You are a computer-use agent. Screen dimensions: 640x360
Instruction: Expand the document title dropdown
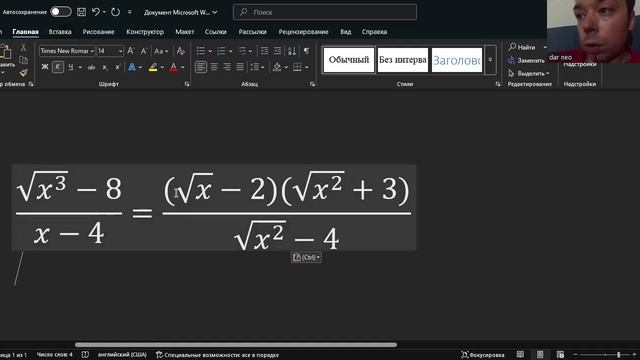[x=215, y=12]
